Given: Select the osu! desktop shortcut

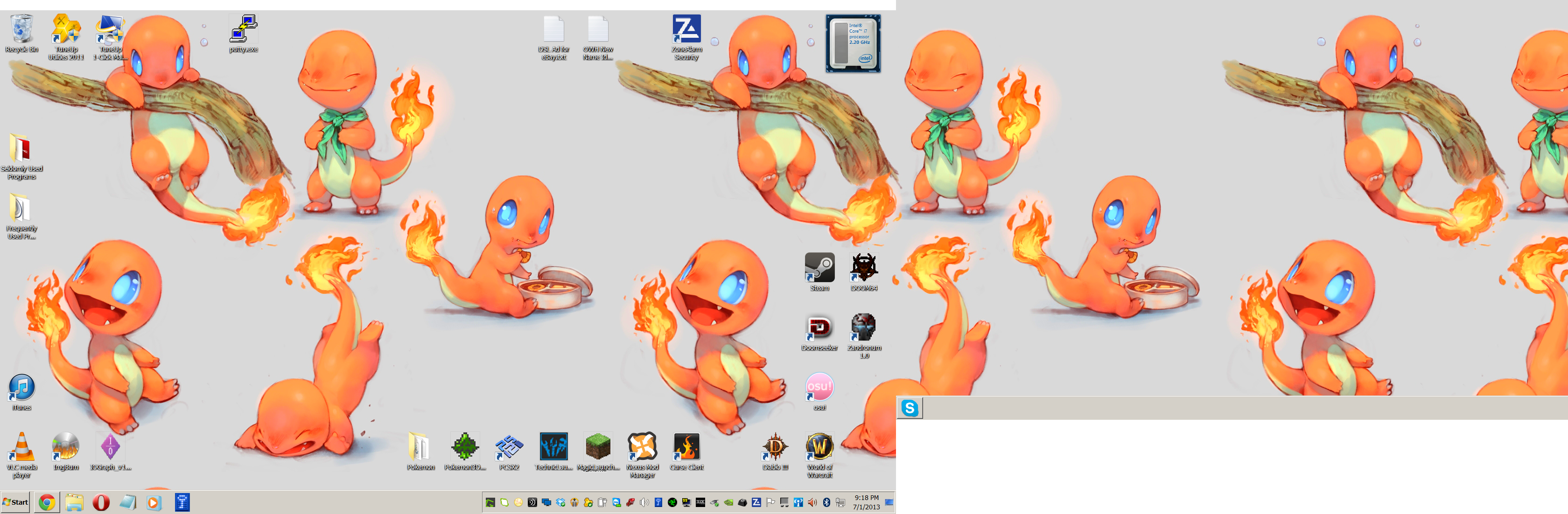Looking at the screenshot, I should [819, 388].
